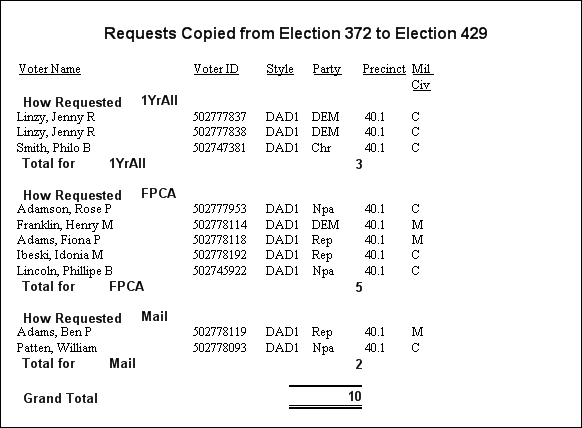Click the Grand Total value 10
The width and height of the screenshot is (582, 428).
point(354,396)
